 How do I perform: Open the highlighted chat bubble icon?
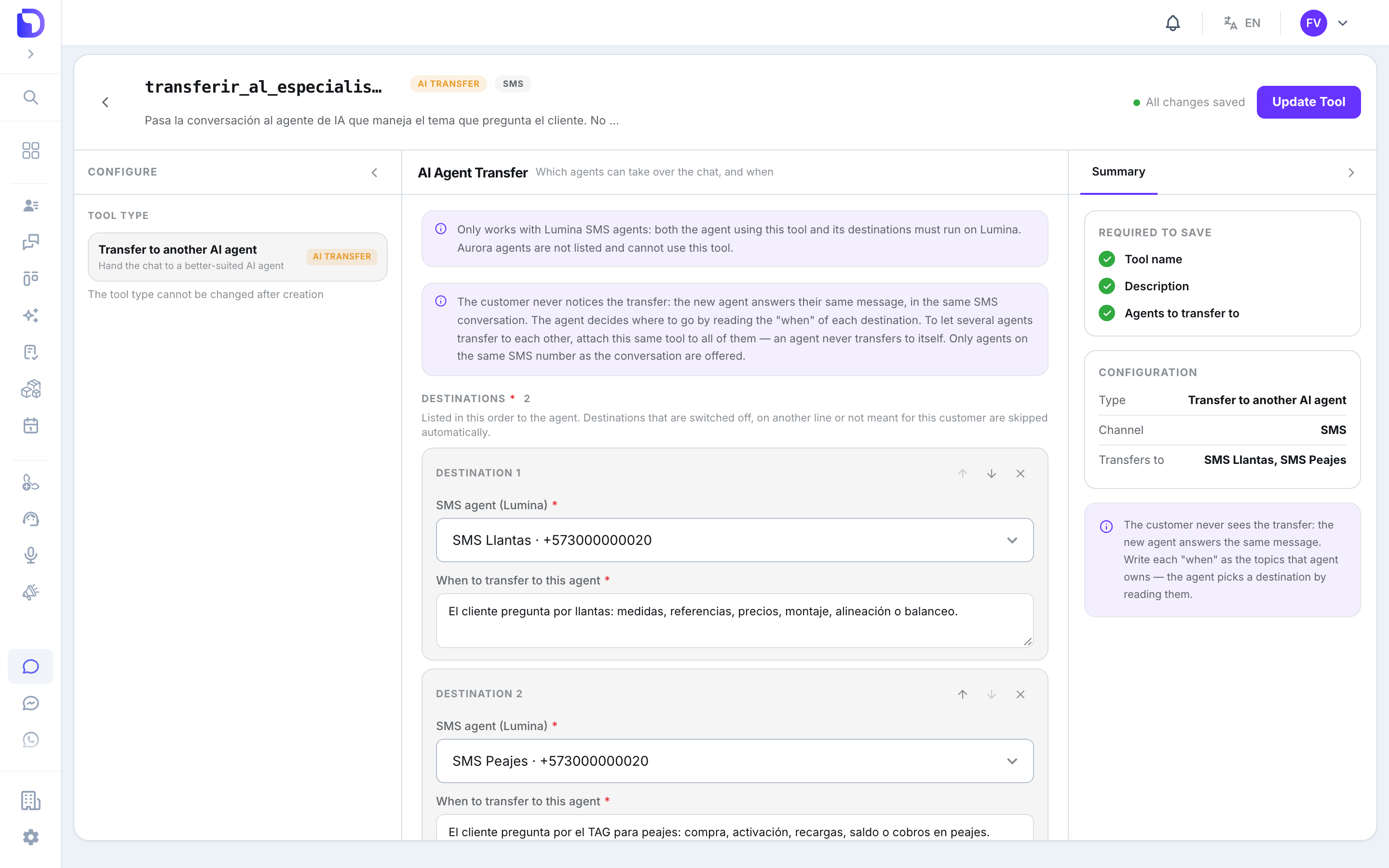click(x=30, y=666)
